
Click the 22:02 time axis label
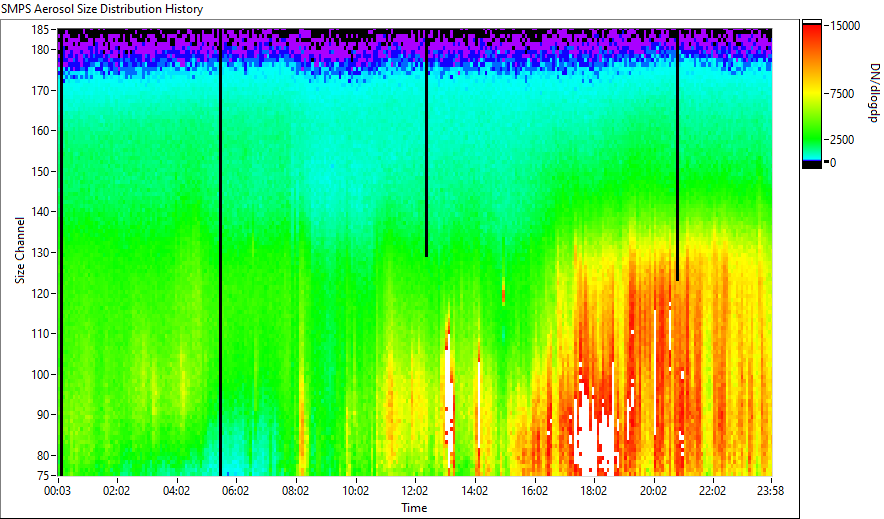pyautogui.click(x=713, y=491)
